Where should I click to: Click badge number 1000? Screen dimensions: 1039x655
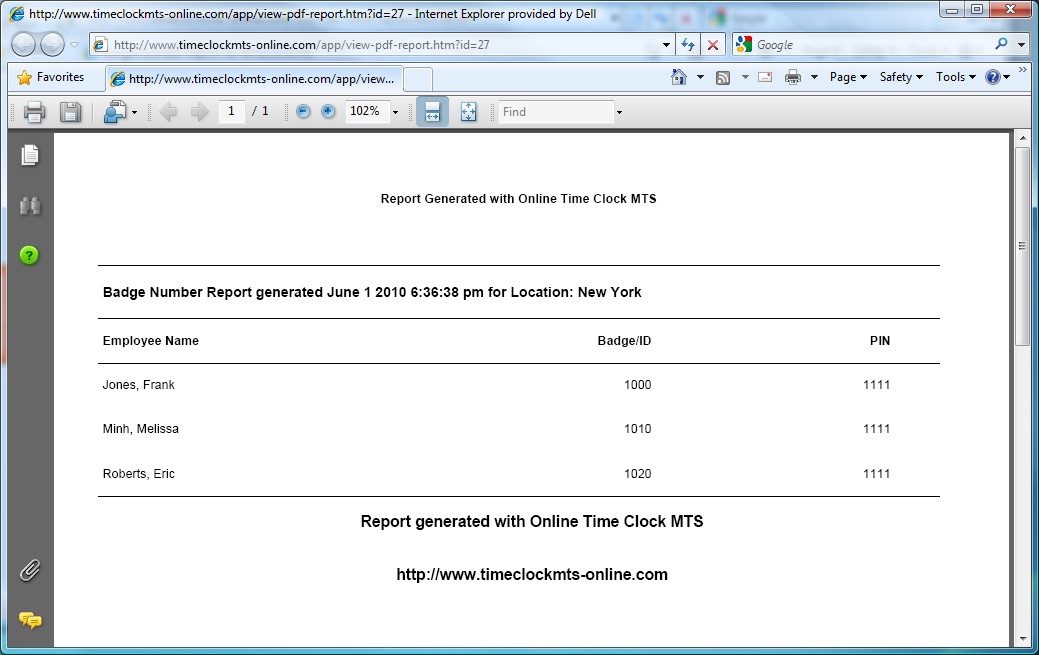point(637,385)
